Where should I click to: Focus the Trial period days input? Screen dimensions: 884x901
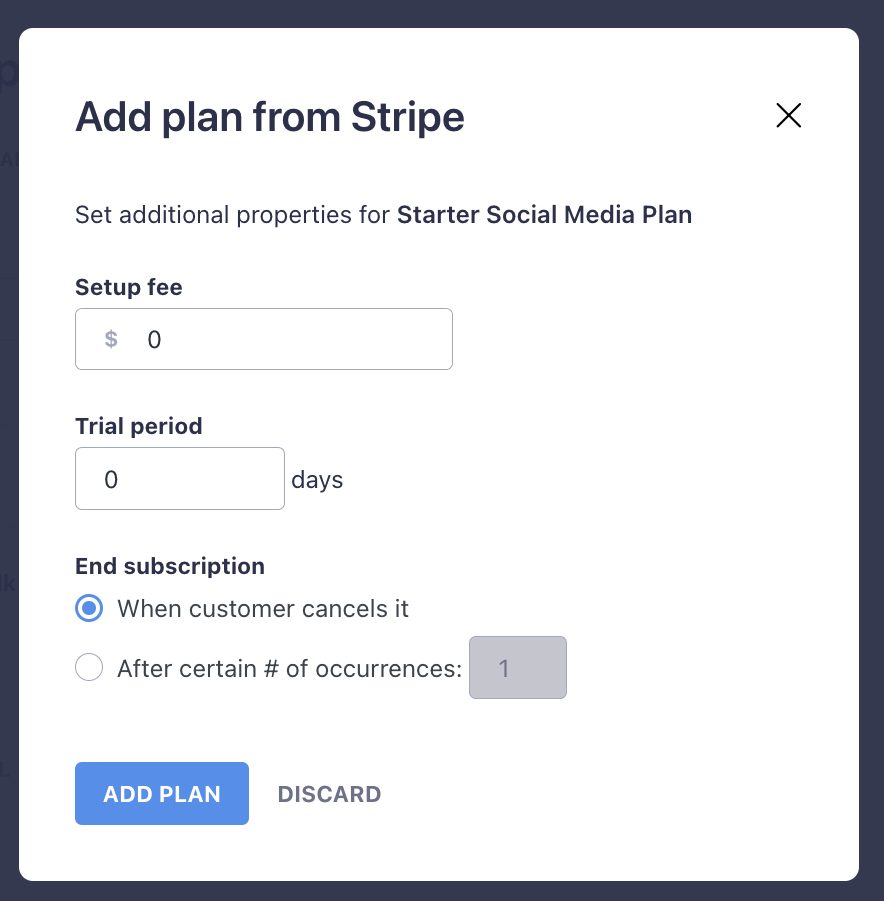[x=180, y=479]
